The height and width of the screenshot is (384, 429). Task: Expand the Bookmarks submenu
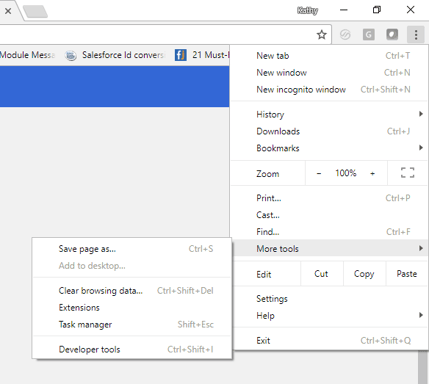[329, 148]
